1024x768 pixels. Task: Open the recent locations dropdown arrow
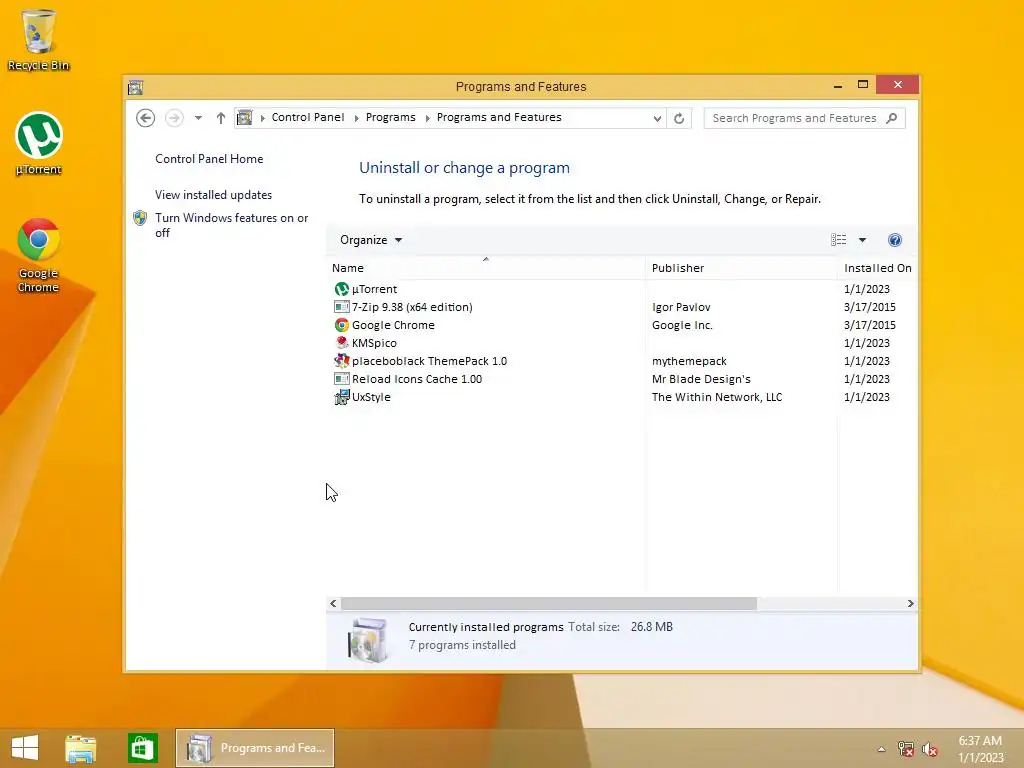pyautogui.click(x=198, y=118)
